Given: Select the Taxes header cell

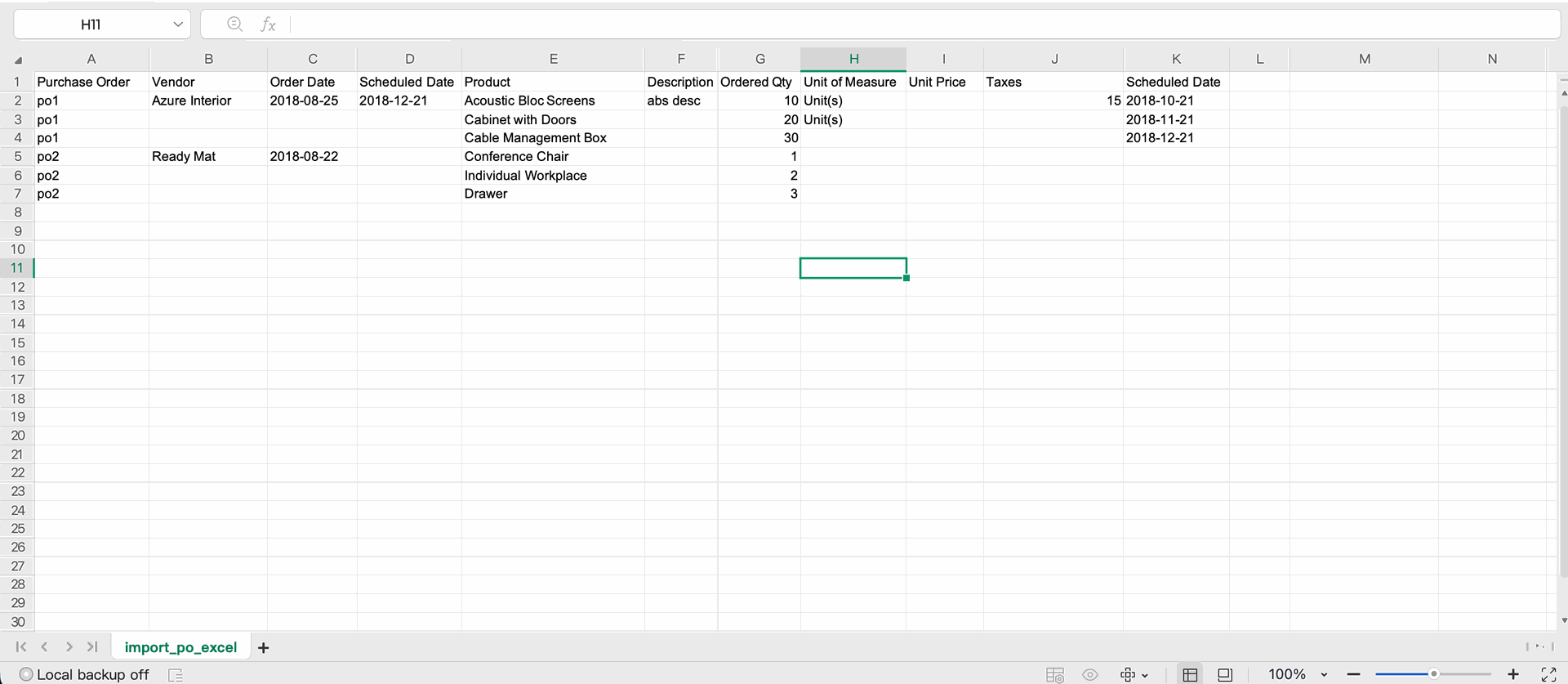Looking at the screenshot, I should pos(1053,82).
